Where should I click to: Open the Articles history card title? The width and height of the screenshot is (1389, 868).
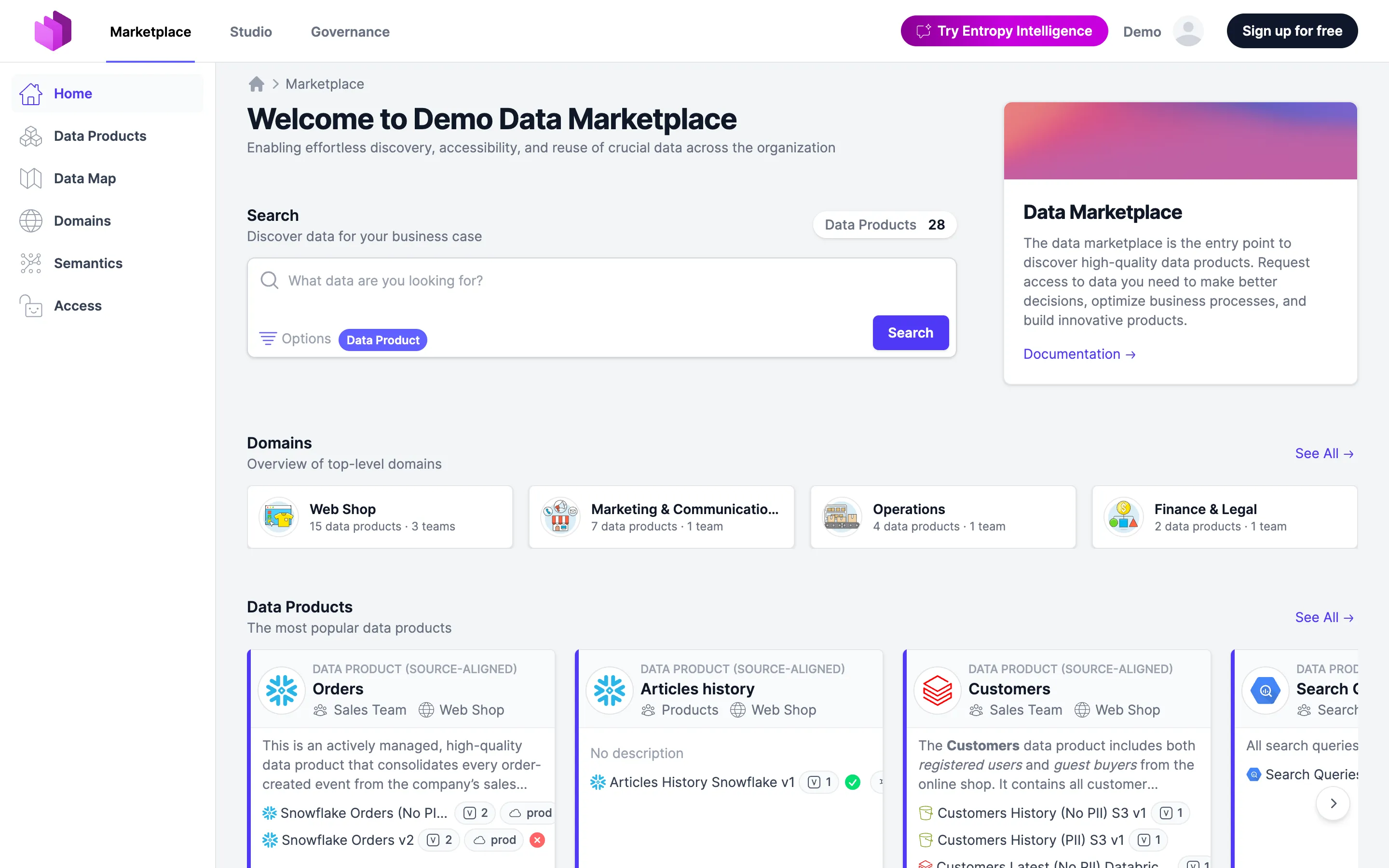tap(697, 689)
